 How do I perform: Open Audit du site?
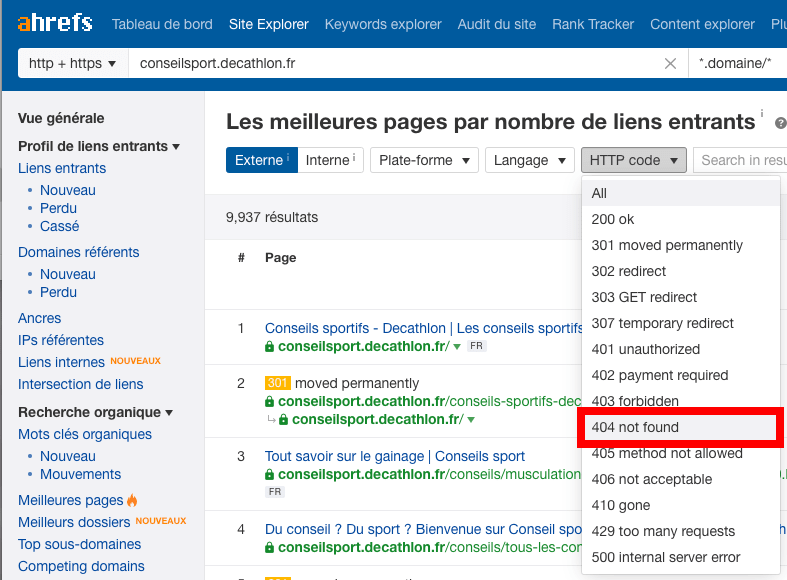497,24
